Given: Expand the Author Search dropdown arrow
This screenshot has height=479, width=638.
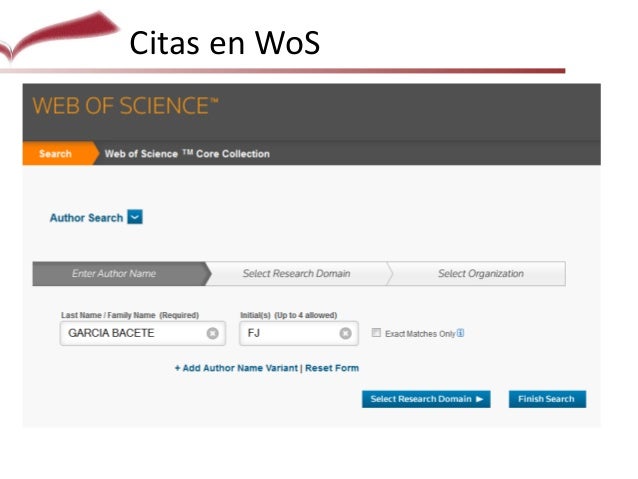Looking at the screenshot, I should coord(135,217).
